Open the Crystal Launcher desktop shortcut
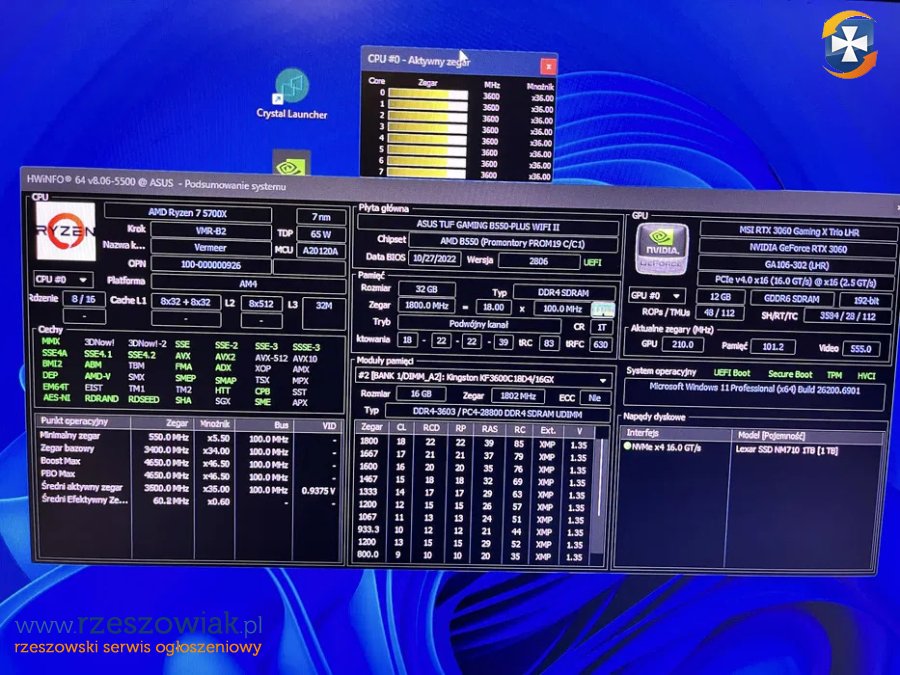The height and width of the screenshot is (675, 900). coord(291,92)
